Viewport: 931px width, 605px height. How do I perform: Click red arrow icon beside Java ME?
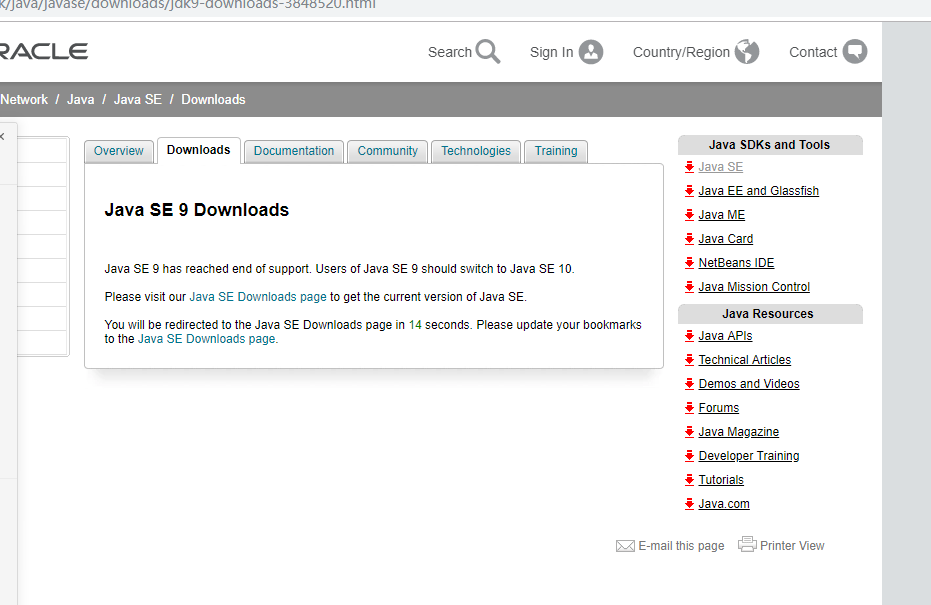689,215
